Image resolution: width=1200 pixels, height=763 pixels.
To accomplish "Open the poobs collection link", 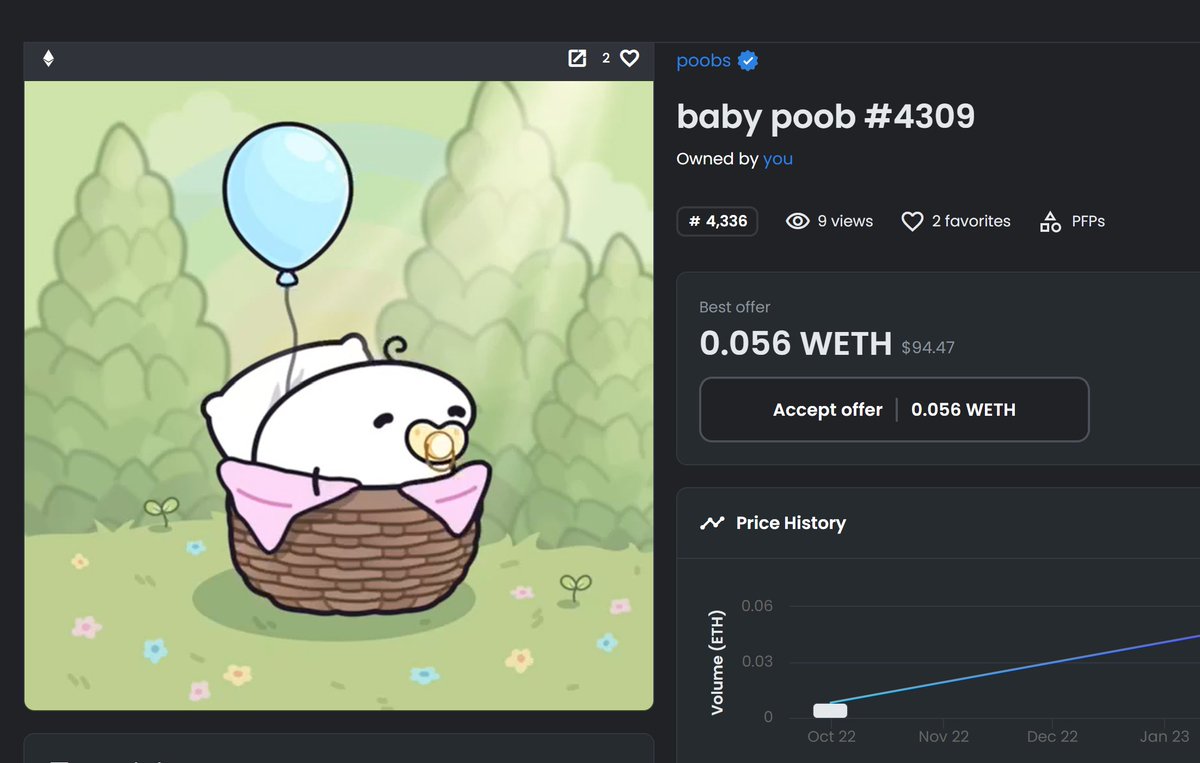I will pyautogui.click(x=703, y=61).
